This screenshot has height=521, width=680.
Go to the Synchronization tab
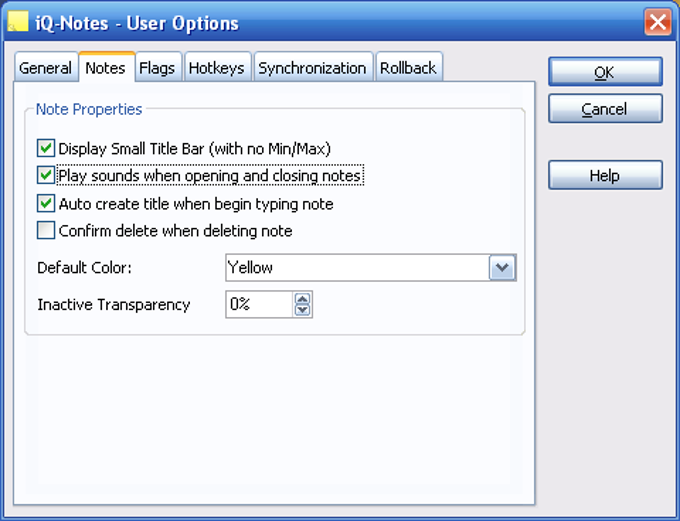(x=312, y=68)
